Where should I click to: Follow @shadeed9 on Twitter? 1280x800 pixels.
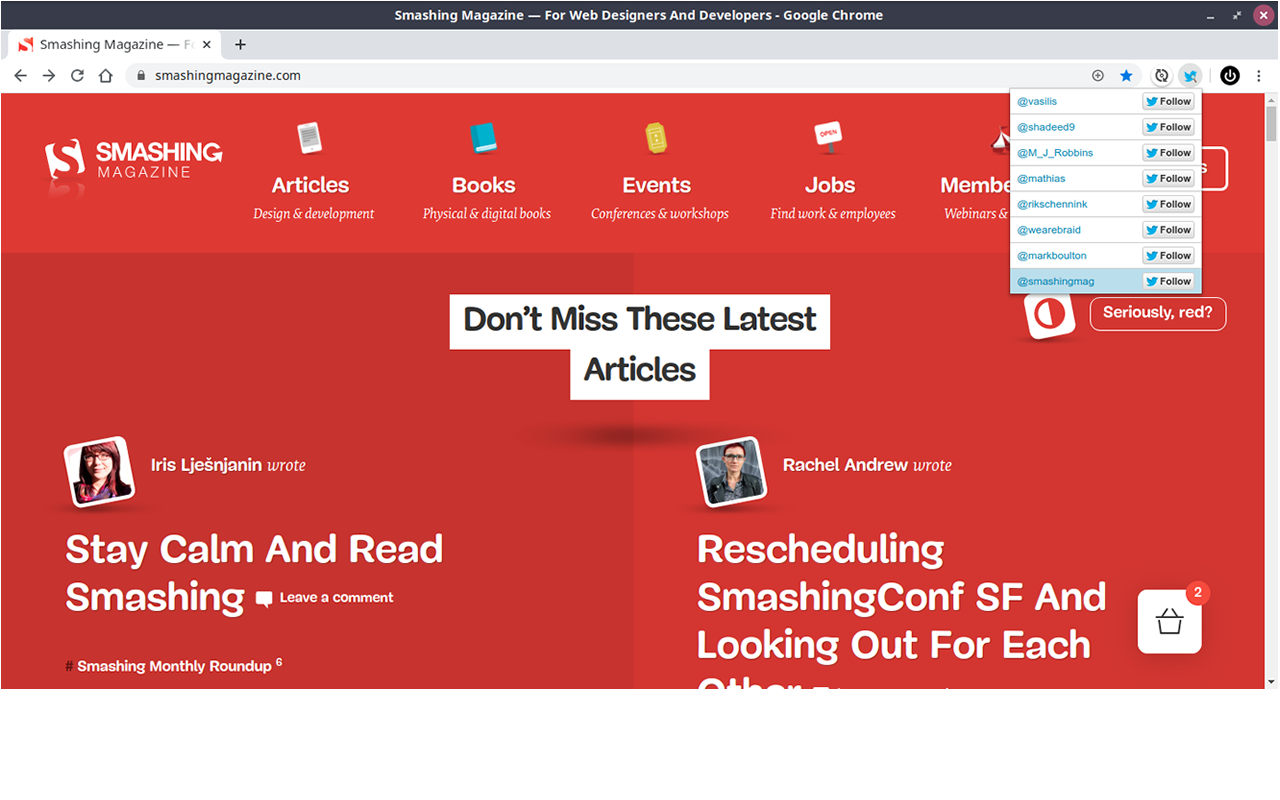1168,127
